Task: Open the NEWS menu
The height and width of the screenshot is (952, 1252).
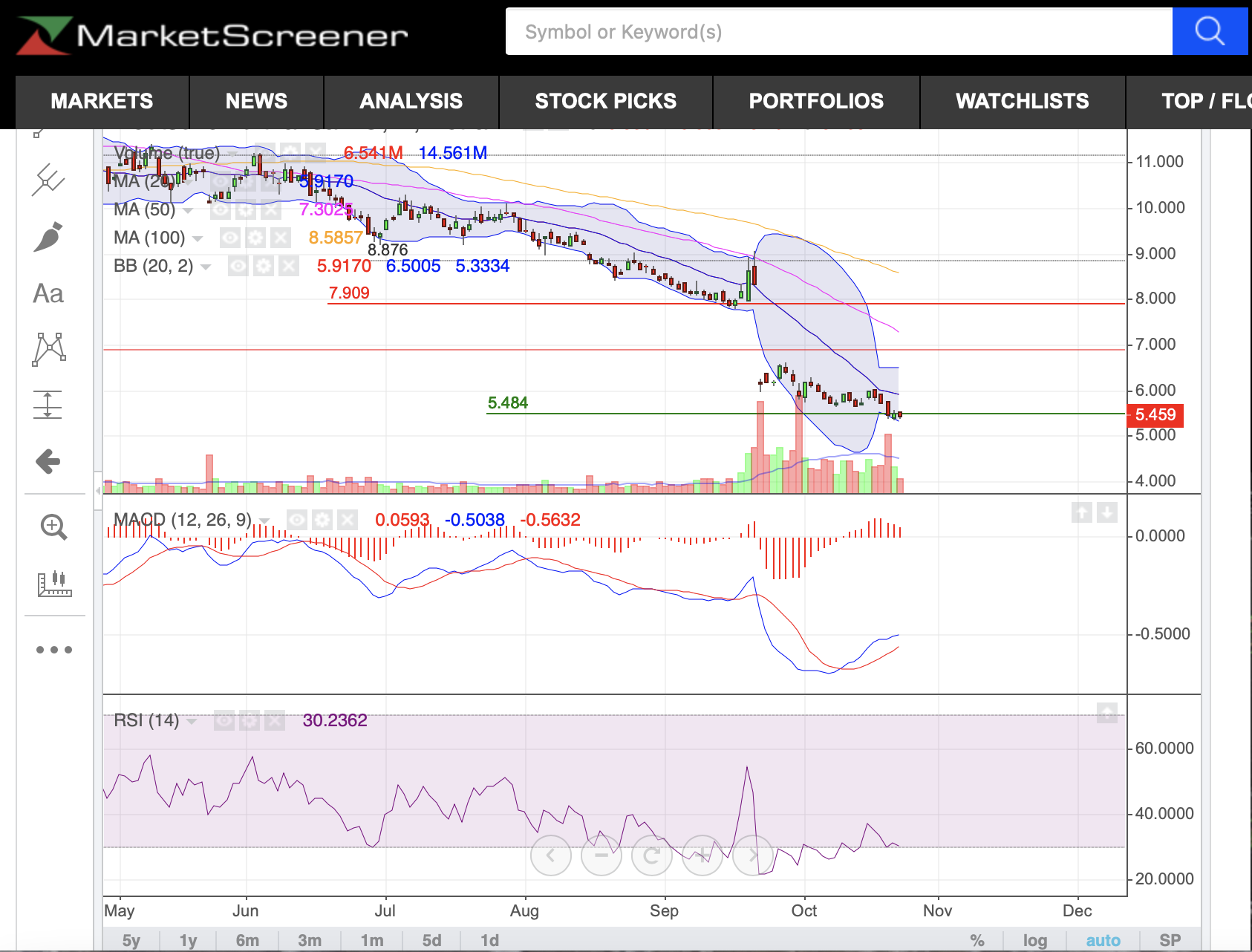Action: point(256,101)
